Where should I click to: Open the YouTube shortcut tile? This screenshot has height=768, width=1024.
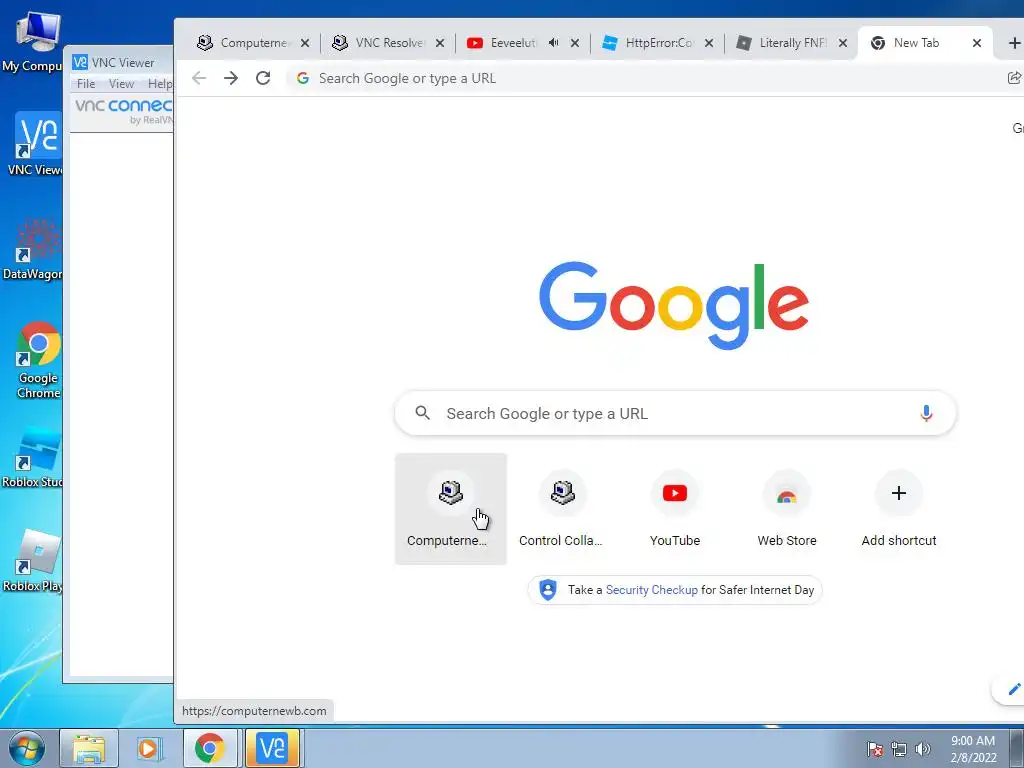coord(675,509)
